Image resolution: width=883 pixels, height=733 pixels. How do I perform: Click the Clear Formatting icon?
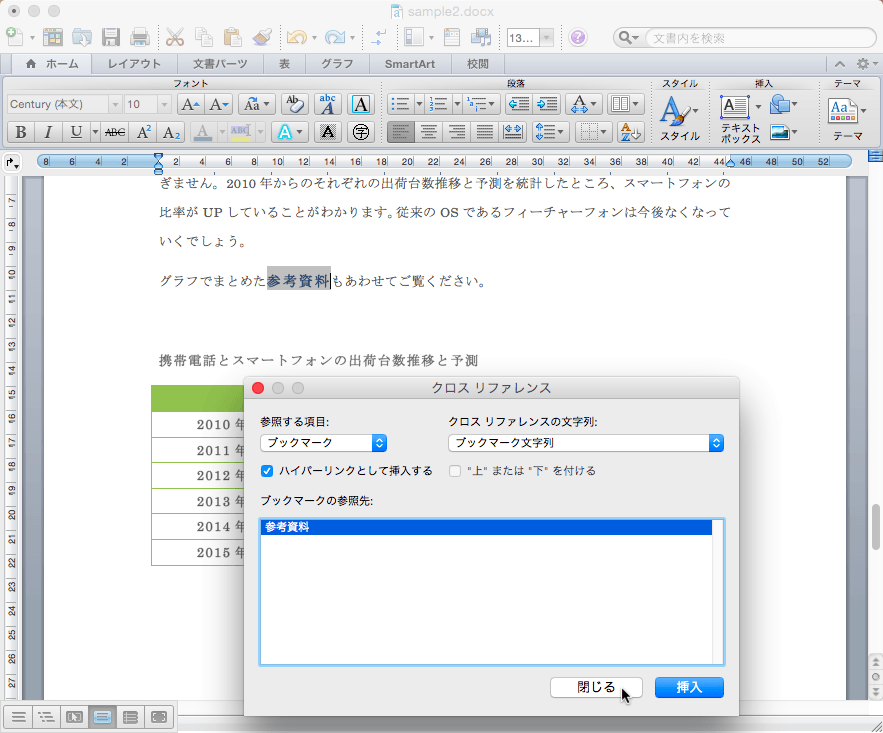295,104
